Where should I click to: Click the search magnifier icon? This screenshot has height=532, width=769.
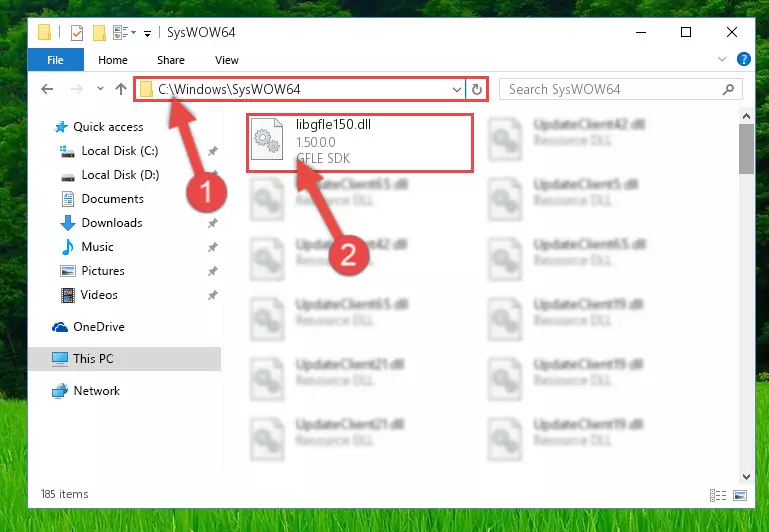pos(728,89)
